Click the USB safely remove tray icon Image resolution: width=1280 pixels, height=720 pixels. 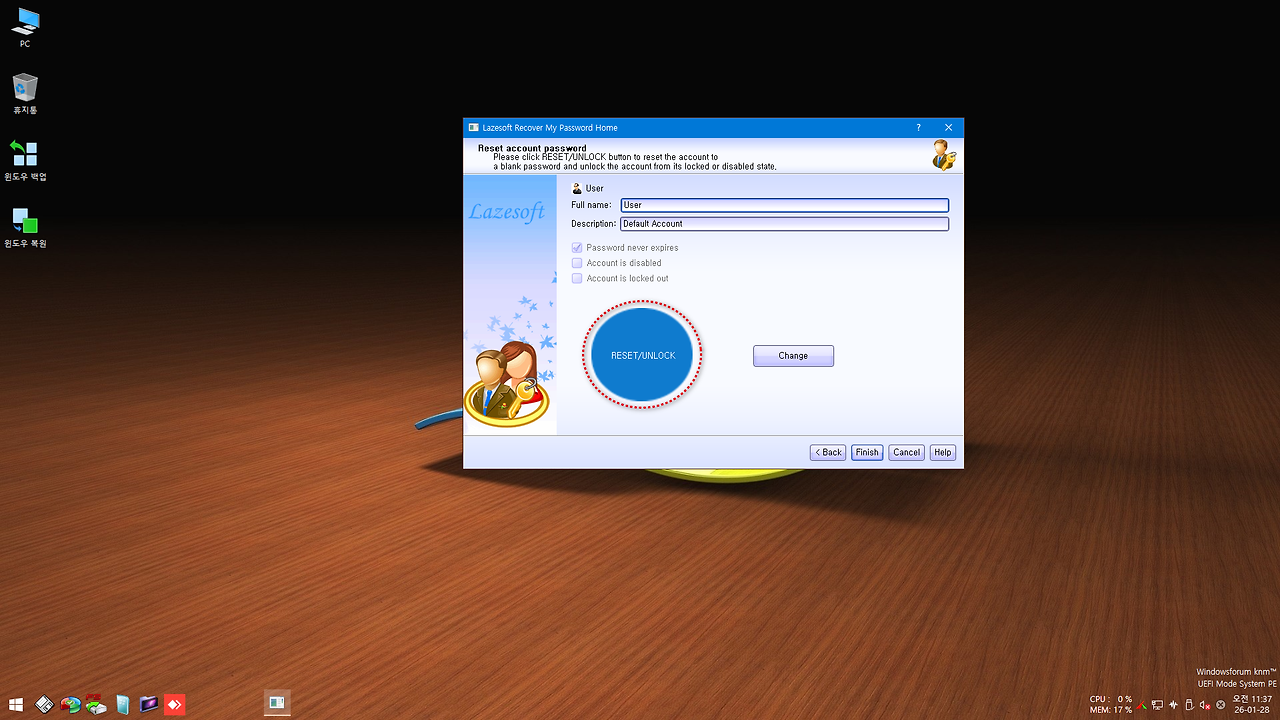pyautogui.click(x=1188, y=705)
